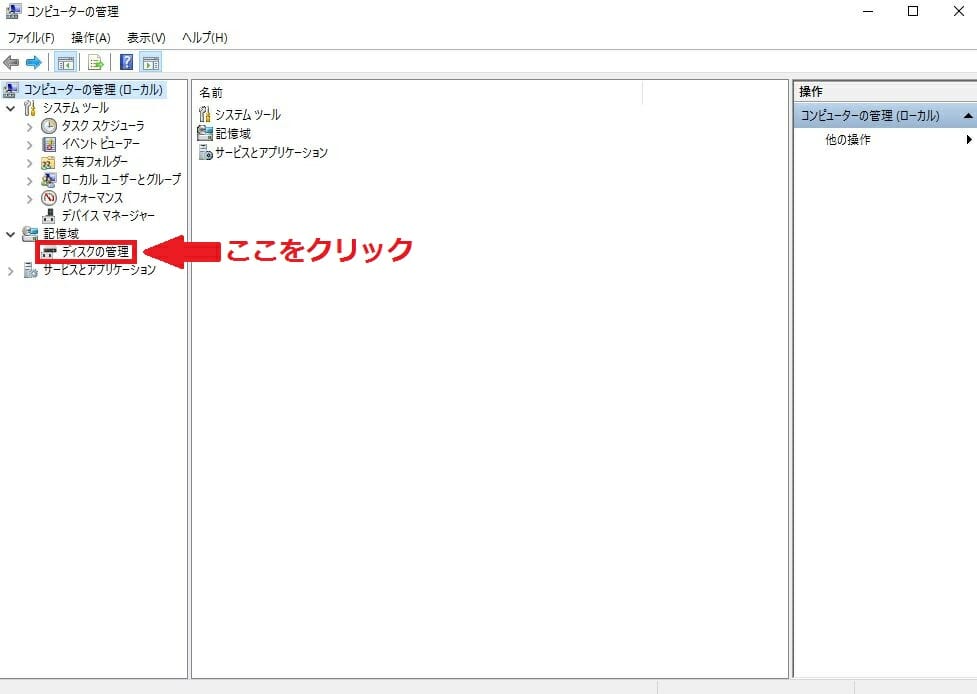Open デバイス マネージャー in the tree
Screen dimensions: 977x694
[108, 216]
